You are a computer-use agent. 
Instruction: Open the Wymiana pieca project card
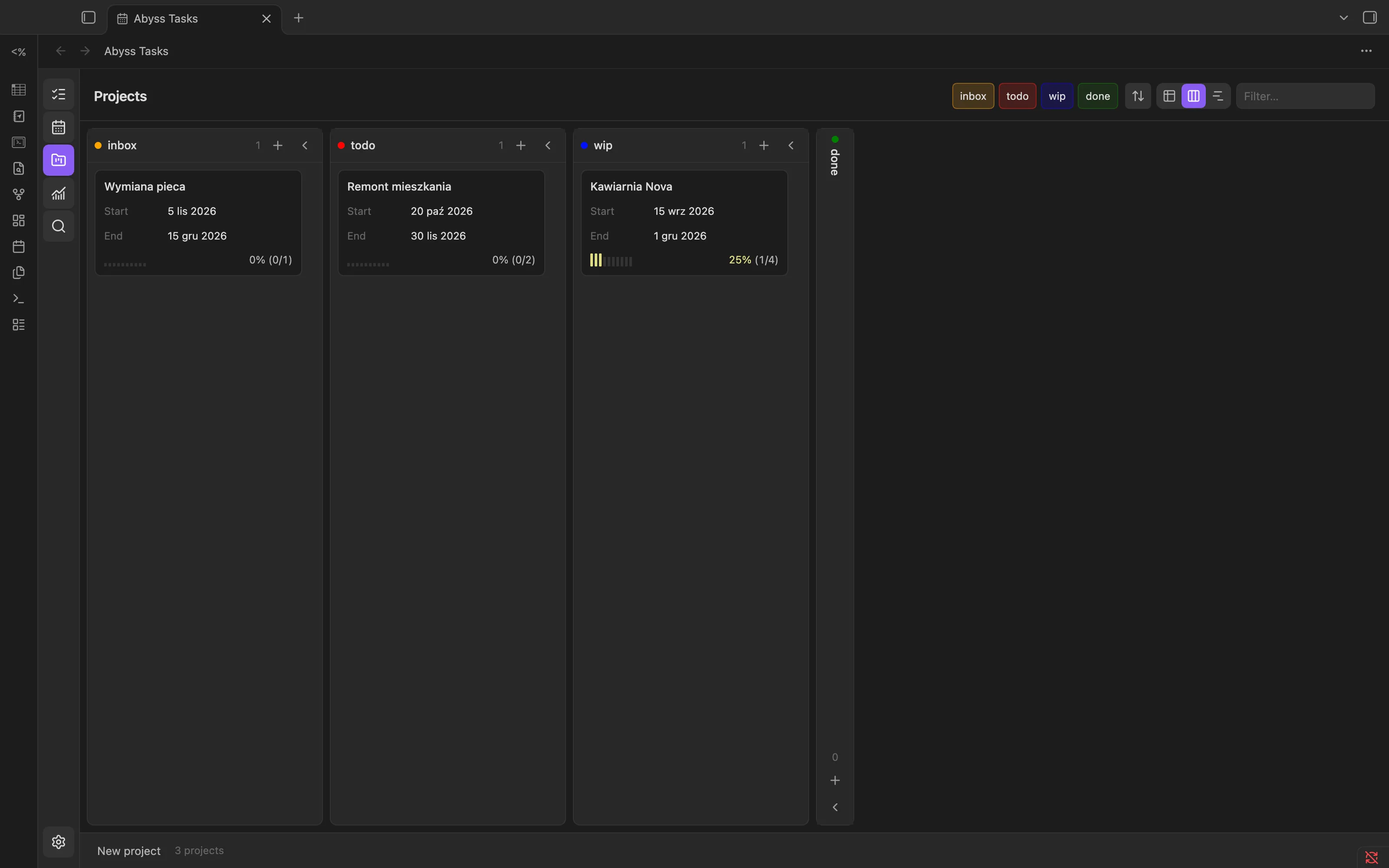click(x=198, y=223)
